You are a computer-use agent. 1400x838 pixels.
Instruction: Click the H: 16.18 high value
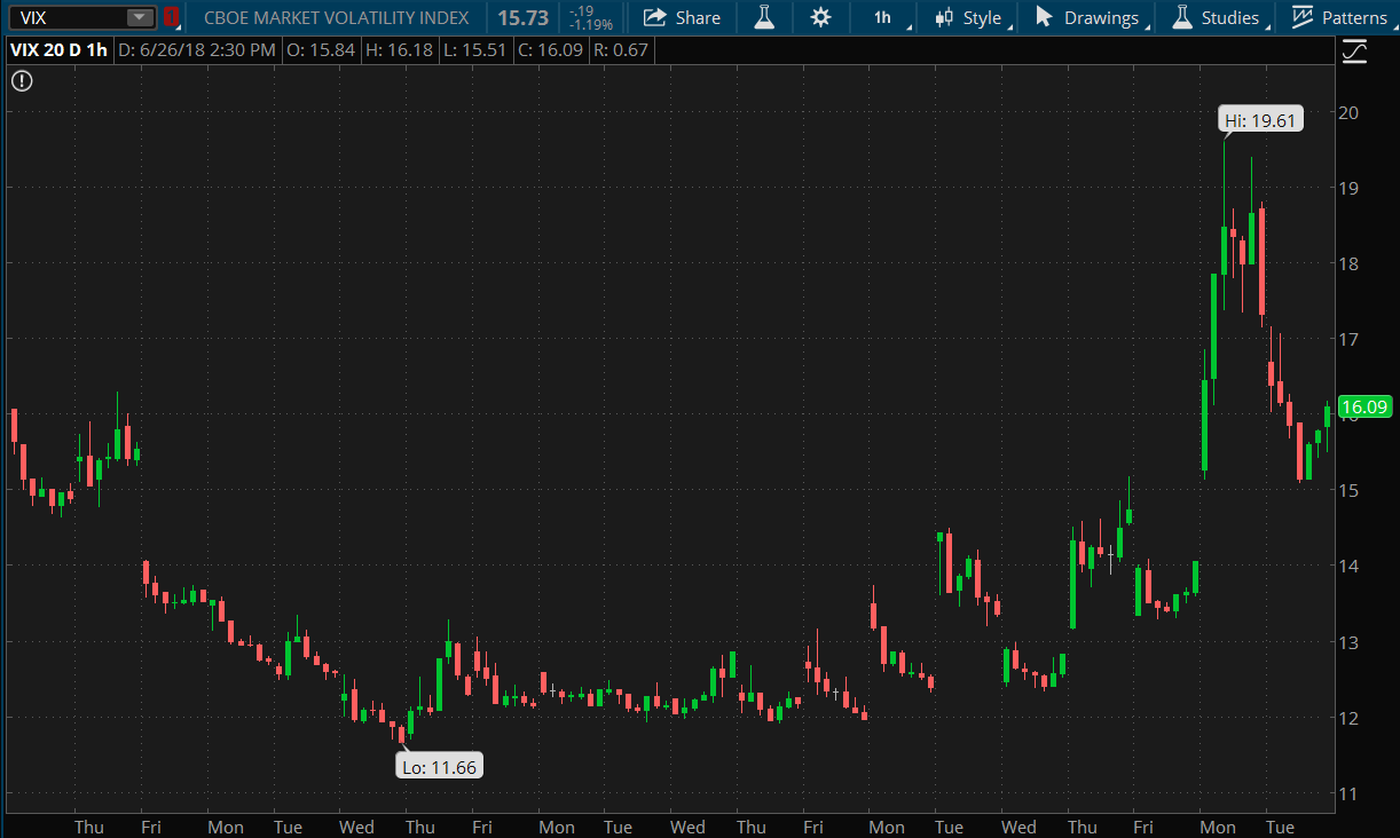(x=398, y=50)
